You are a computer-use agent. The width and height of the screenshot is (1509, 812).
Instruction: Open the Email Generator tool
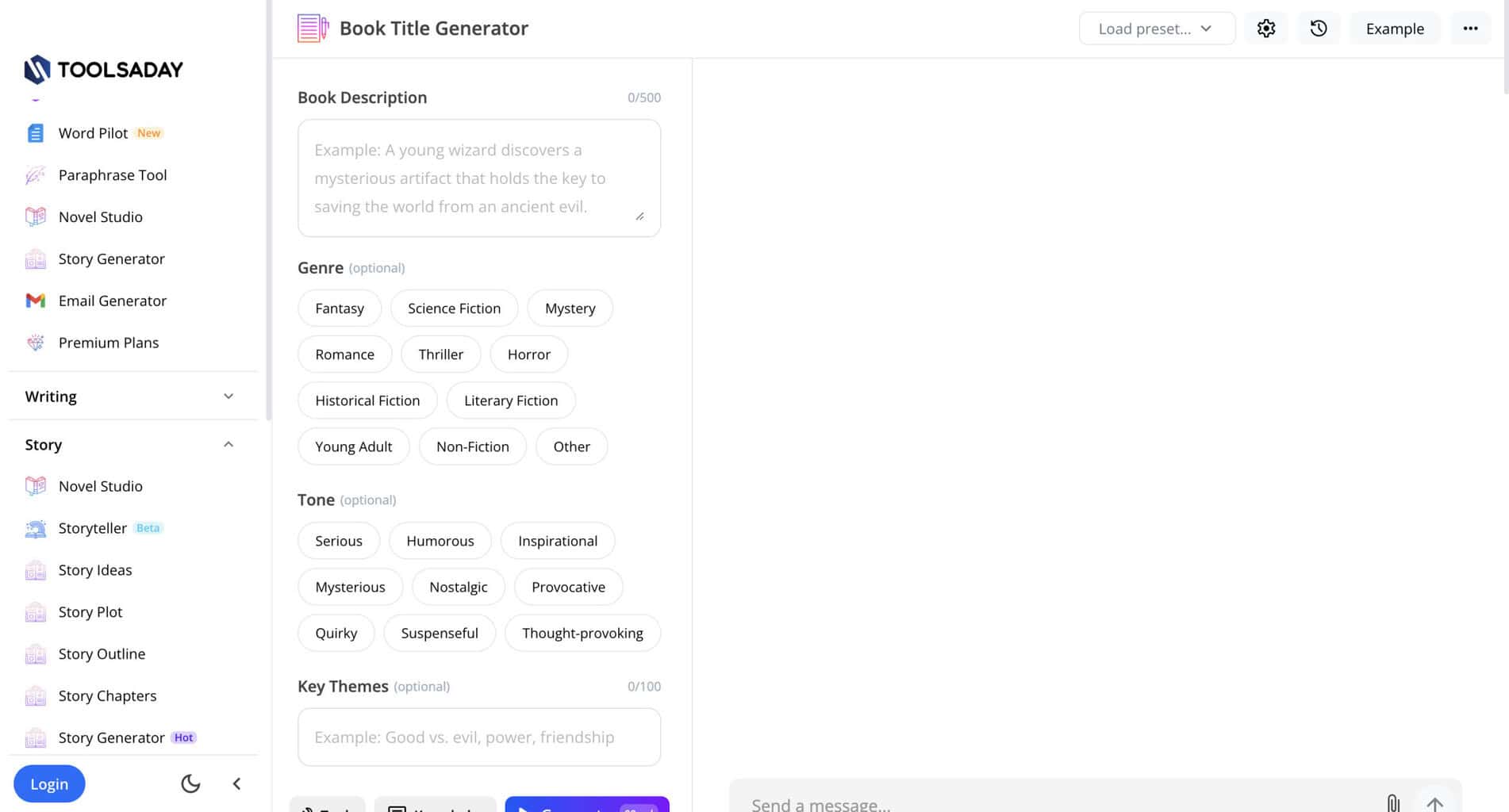[113, 301]
